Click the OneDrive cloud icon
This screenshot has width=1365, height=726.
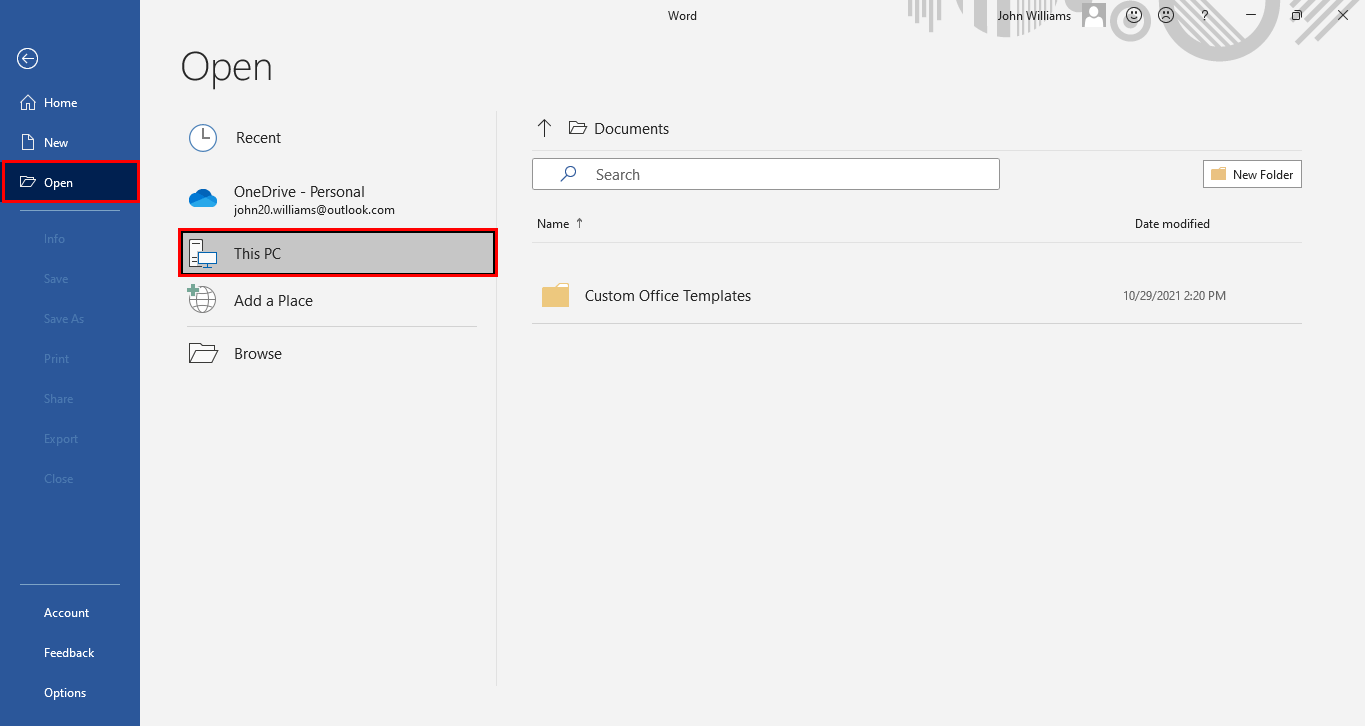coord(203,198)
